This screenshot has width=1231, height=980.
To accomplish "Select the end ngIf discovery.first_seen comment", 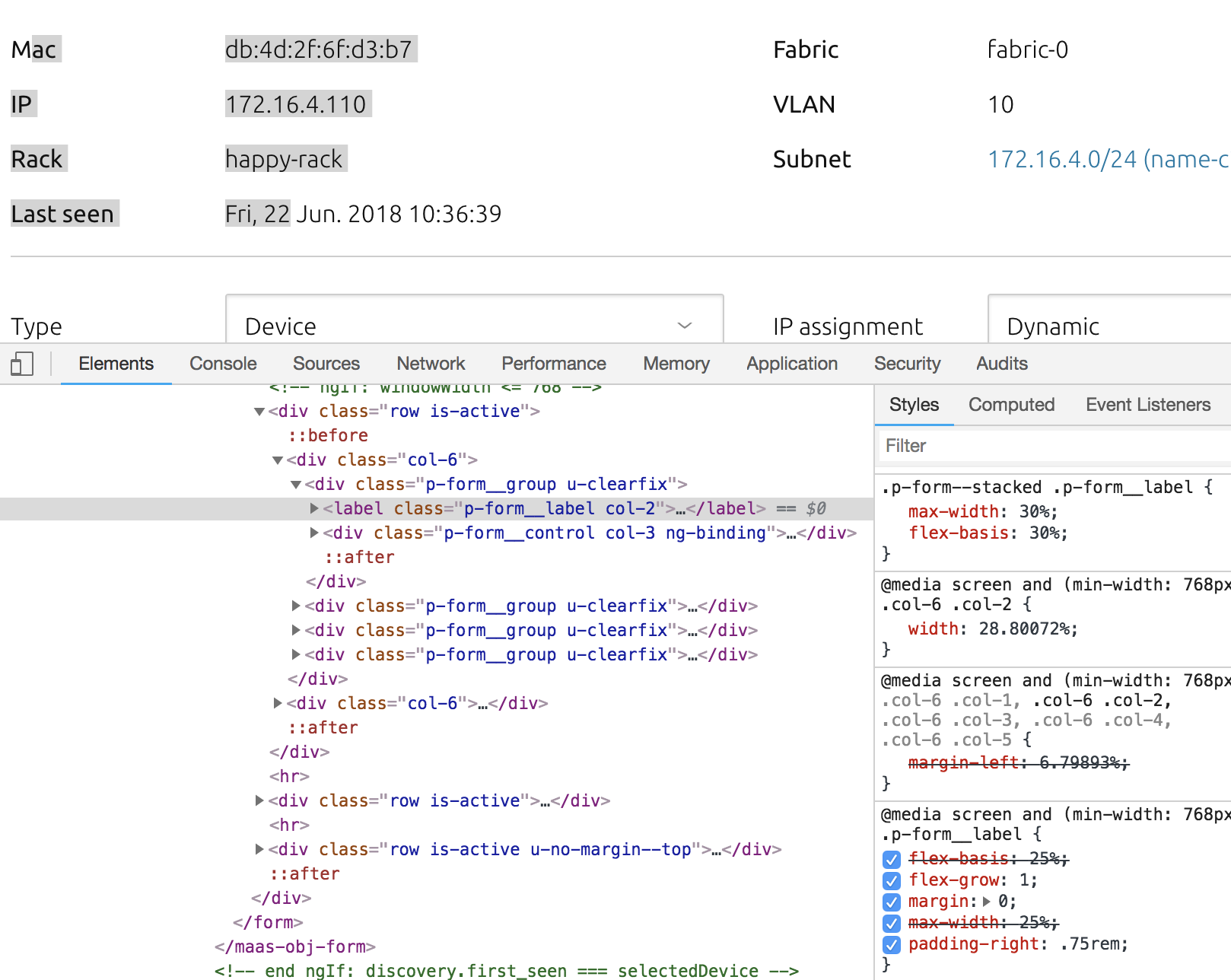I will [507, 971].
